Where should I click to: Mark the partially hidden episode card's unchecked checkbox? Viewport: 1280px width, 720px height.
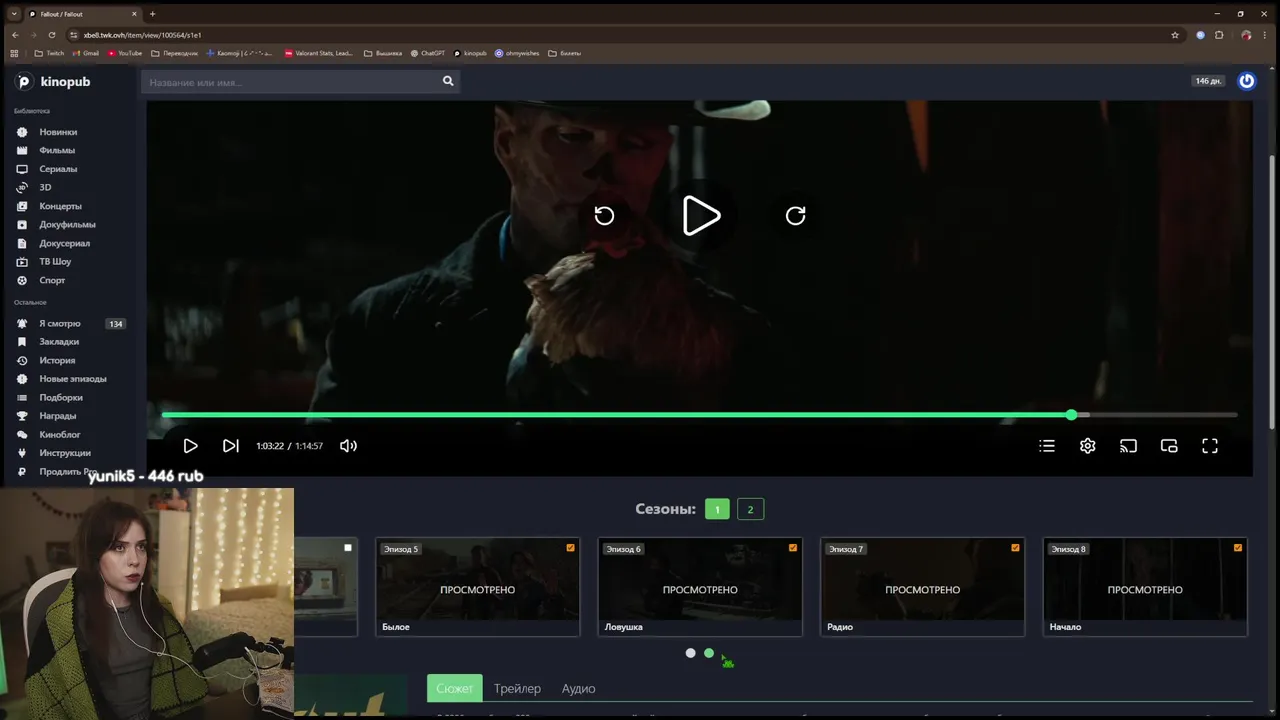(x=348, y=548)
